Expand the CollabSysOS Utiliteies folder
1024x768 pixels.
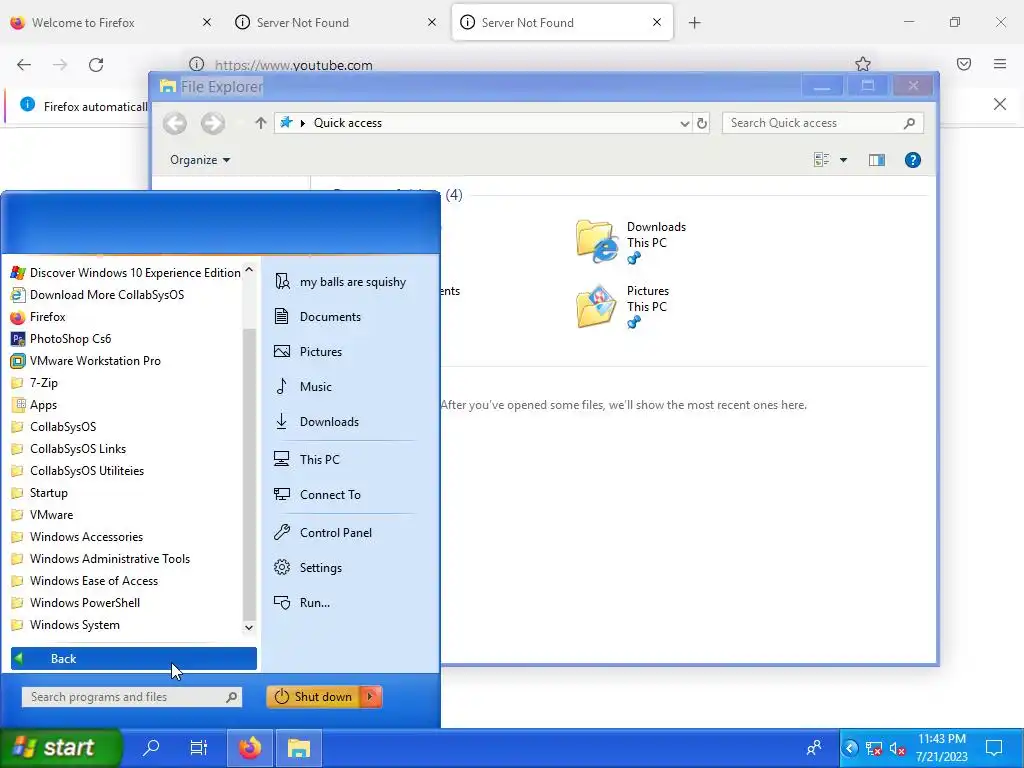pos(78,471)
